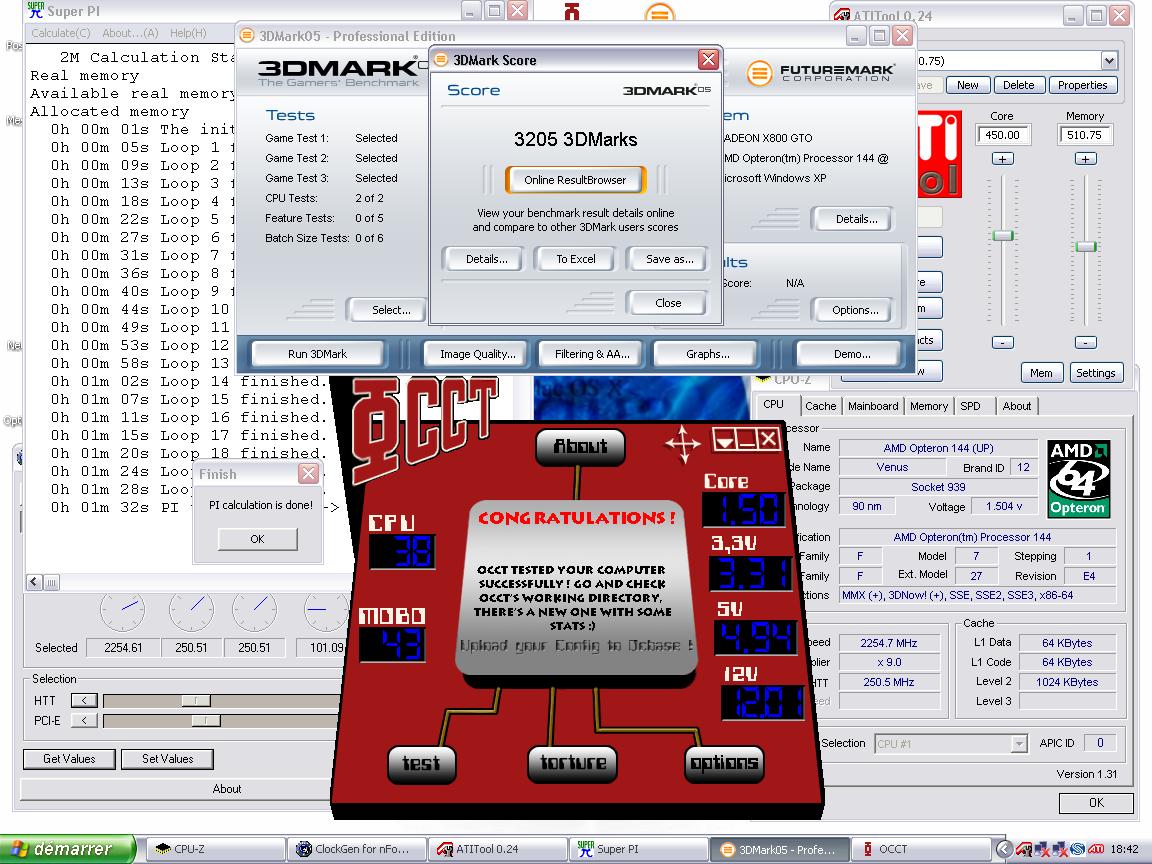Expand the ATITool profile dropdown arrow
This screenshot has height=864, width=1152.
[x=1109, y=61]
